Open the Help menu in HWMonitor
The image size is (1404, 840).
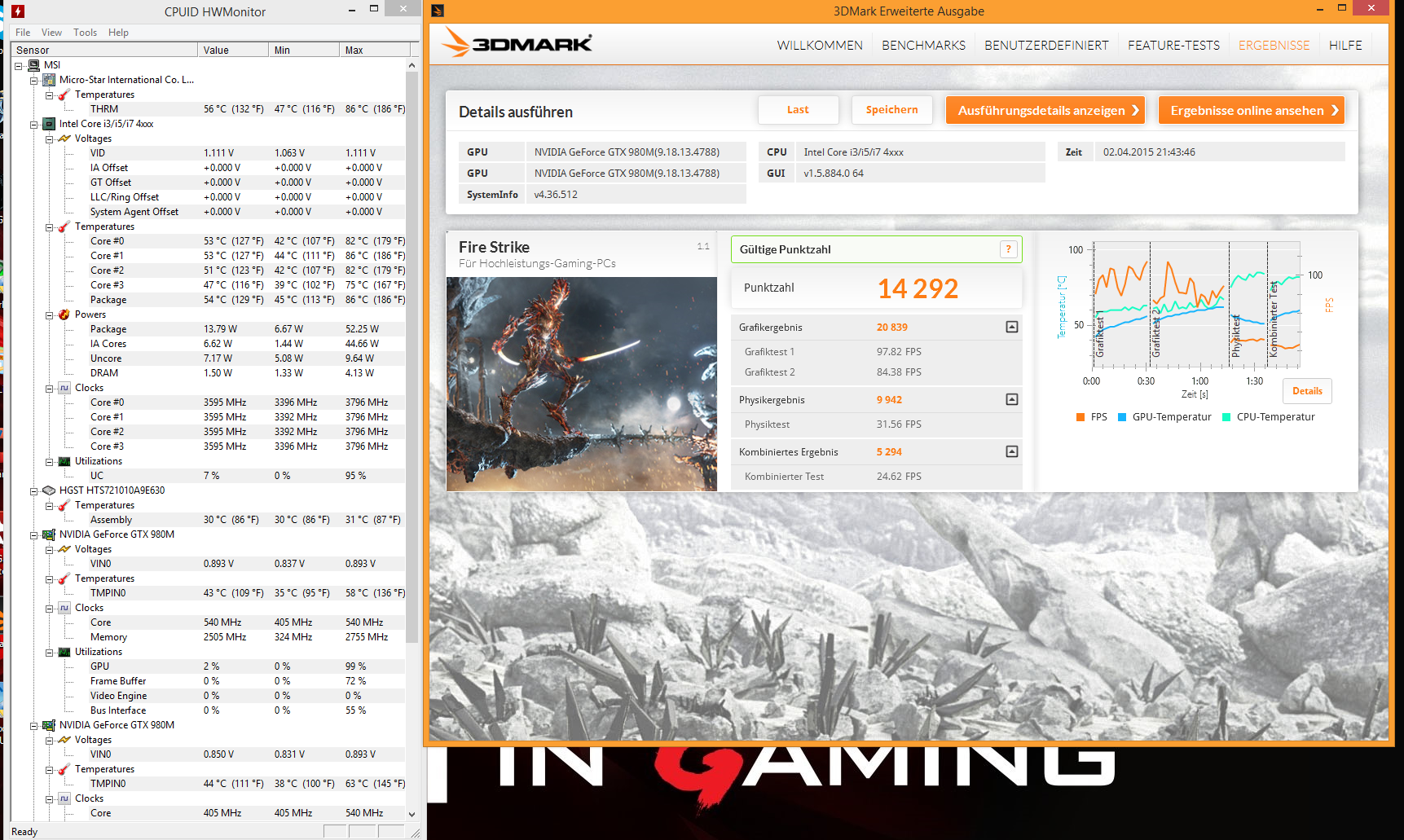pyautogui.click(x=118, y=33)
